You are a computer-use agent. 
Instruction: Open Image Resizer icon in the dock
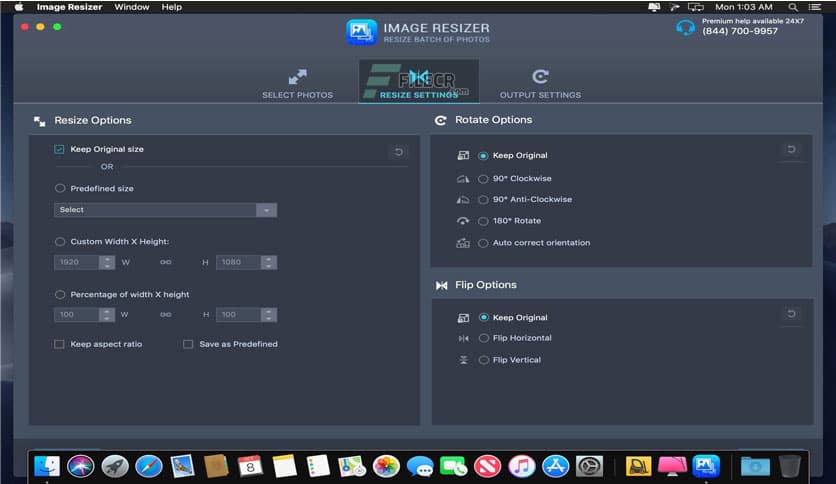coord(706,466)
